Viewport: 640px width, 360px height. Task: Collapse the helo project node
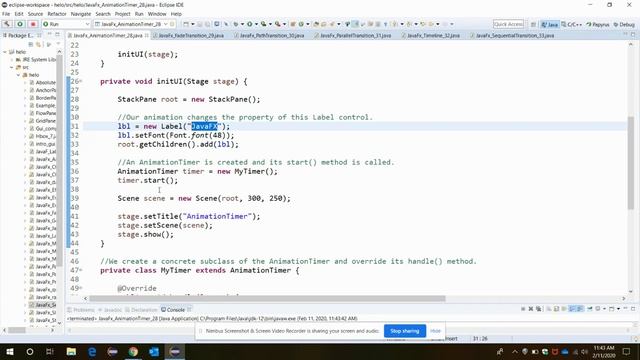[x=5, y=52]
